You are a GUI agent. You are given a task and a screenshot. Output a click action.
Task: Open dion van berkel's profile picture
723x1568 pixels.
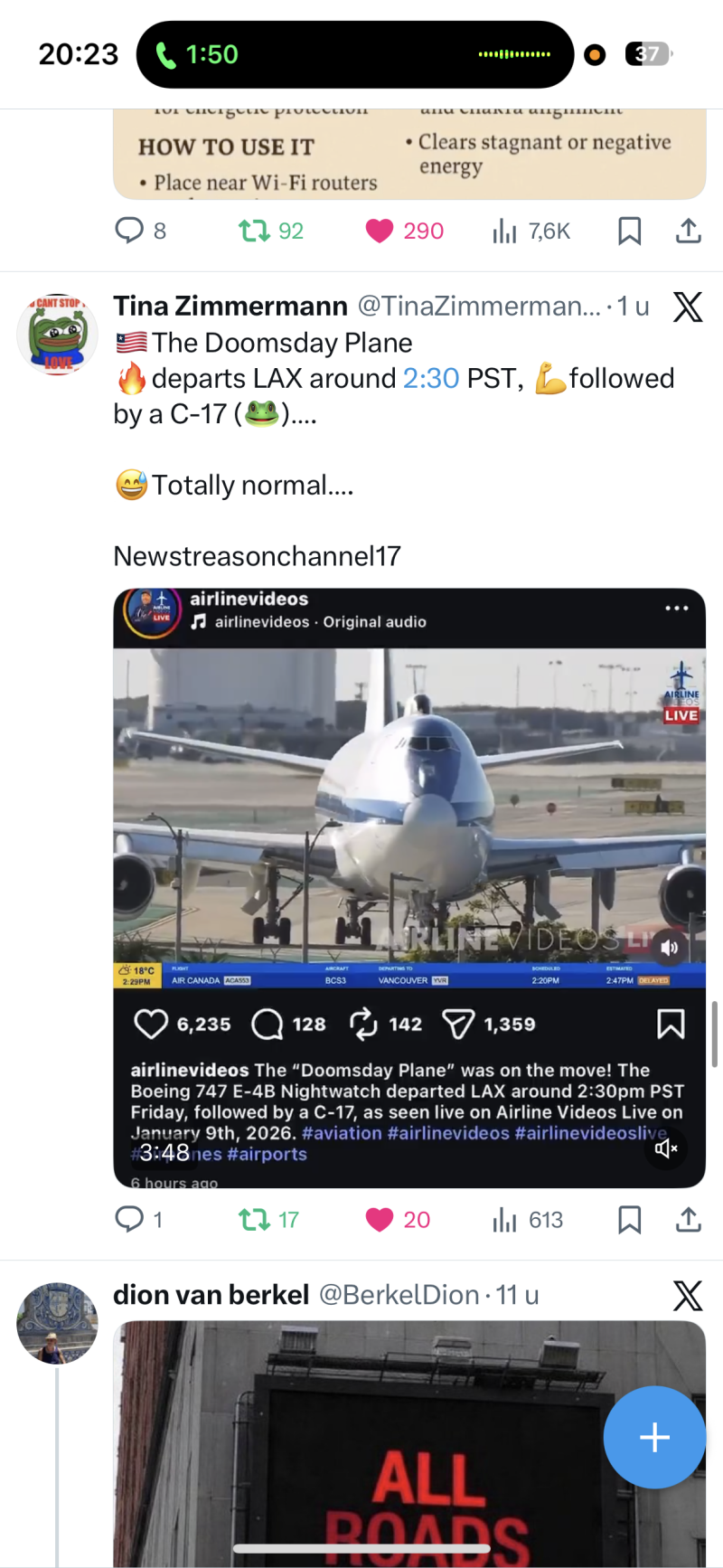point(58,1322)
